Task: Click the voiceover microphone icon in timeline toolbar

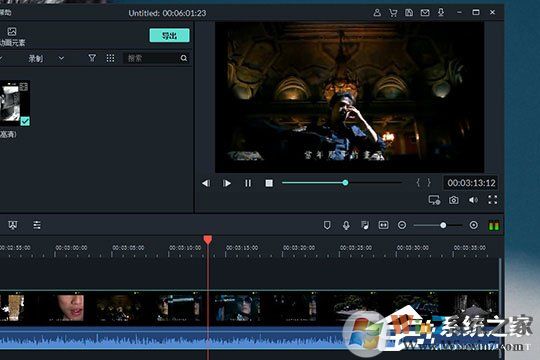Action: (x=346, y=225)
